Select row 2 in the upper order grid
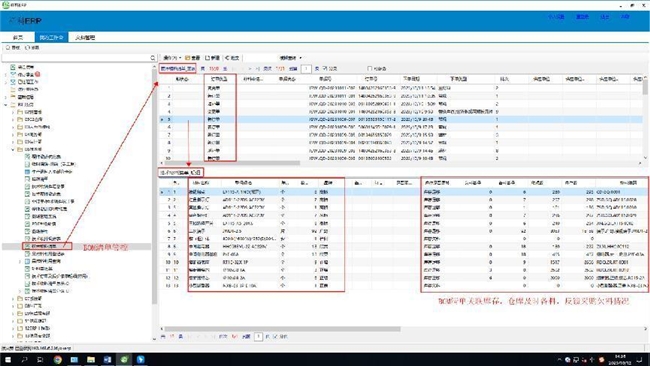 click(x=401, y=96)
